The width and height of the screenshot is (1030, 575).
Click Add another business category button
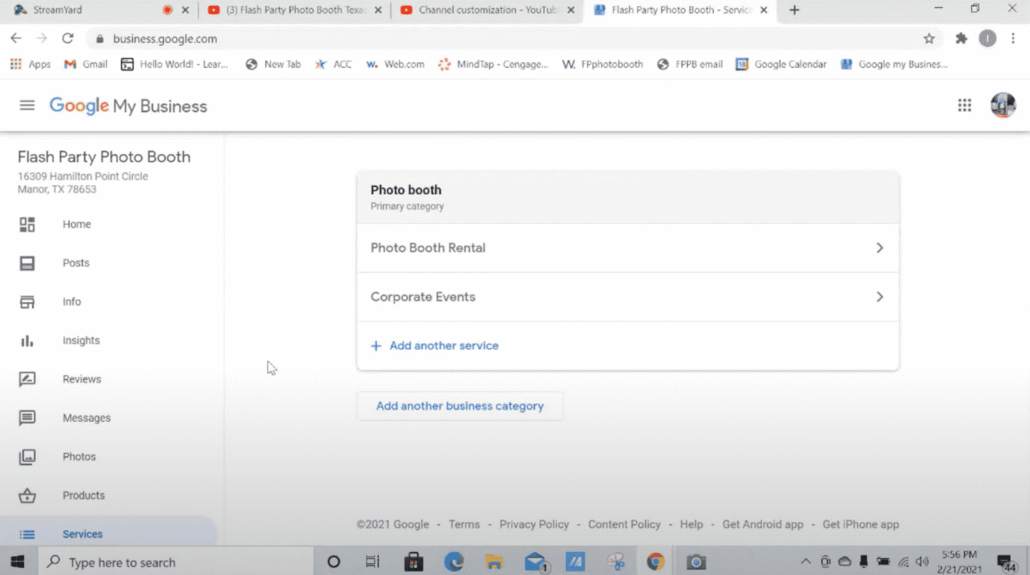pos(460,406)
